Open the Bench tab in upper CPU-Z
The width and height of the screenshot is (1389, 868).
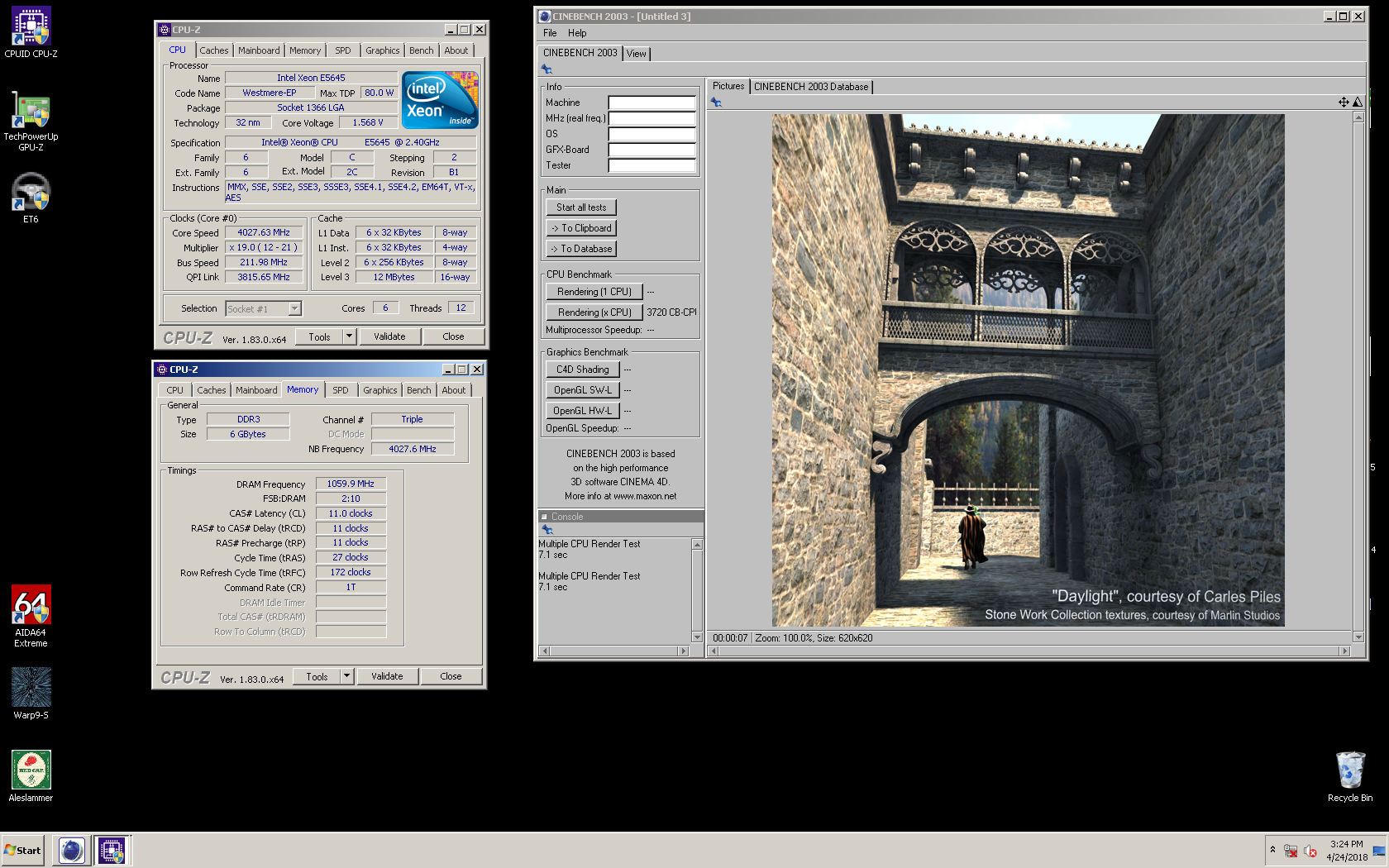pyautogui.click(x=422, y=50)
